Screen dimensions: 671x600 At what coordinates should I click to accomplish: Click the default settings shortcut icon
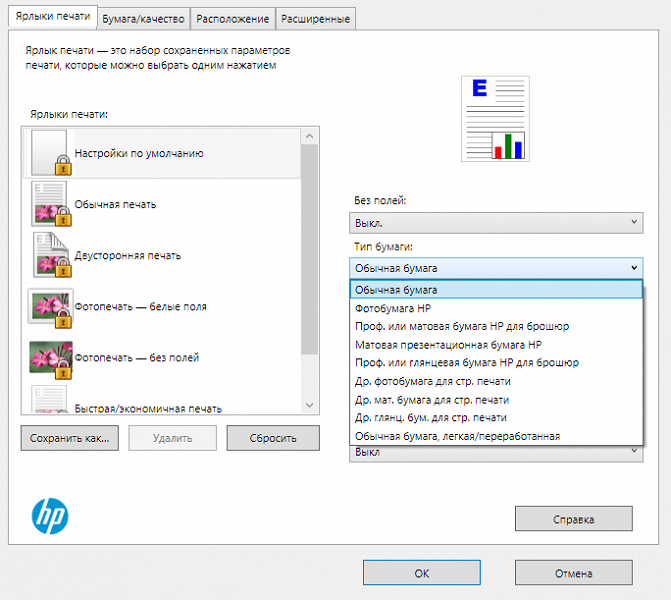point(50,153)
